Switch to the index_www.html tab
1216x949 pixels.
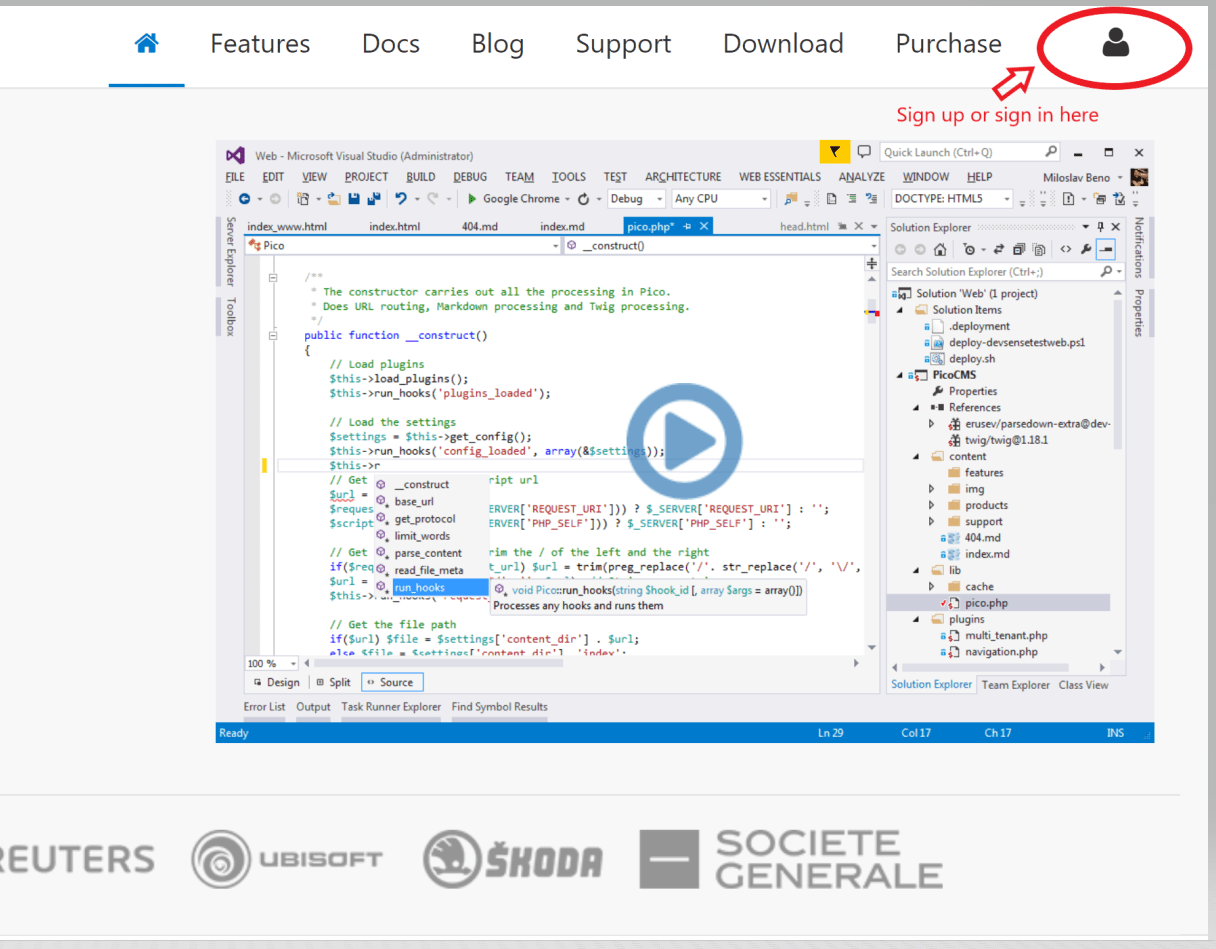tap(287, 227)
